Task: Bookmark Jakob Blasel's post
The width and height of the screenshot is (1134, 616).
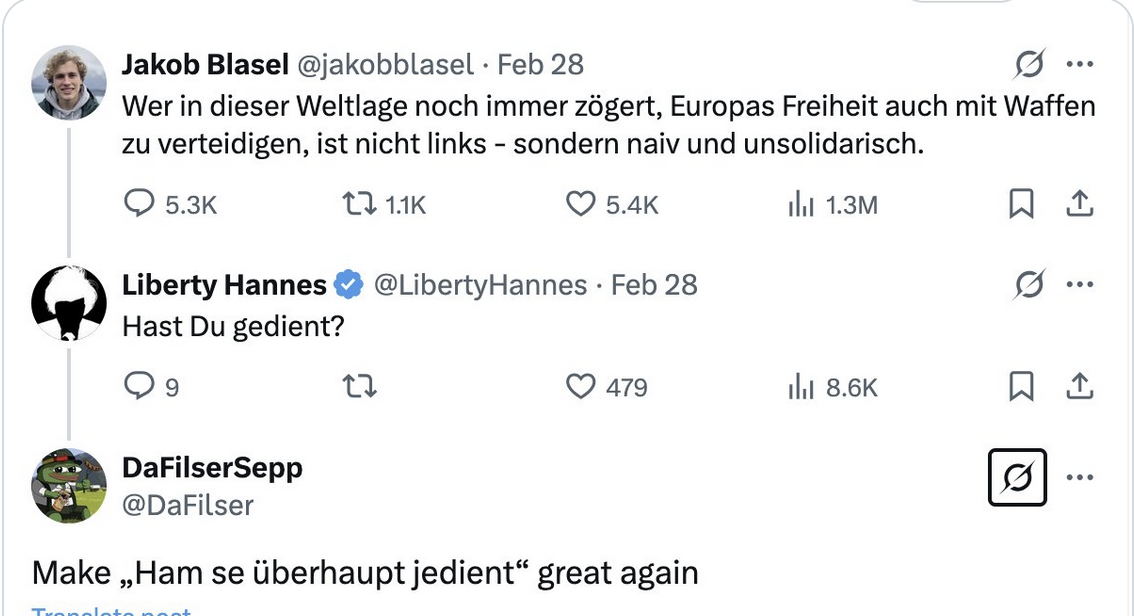Action: [1020, 205]
